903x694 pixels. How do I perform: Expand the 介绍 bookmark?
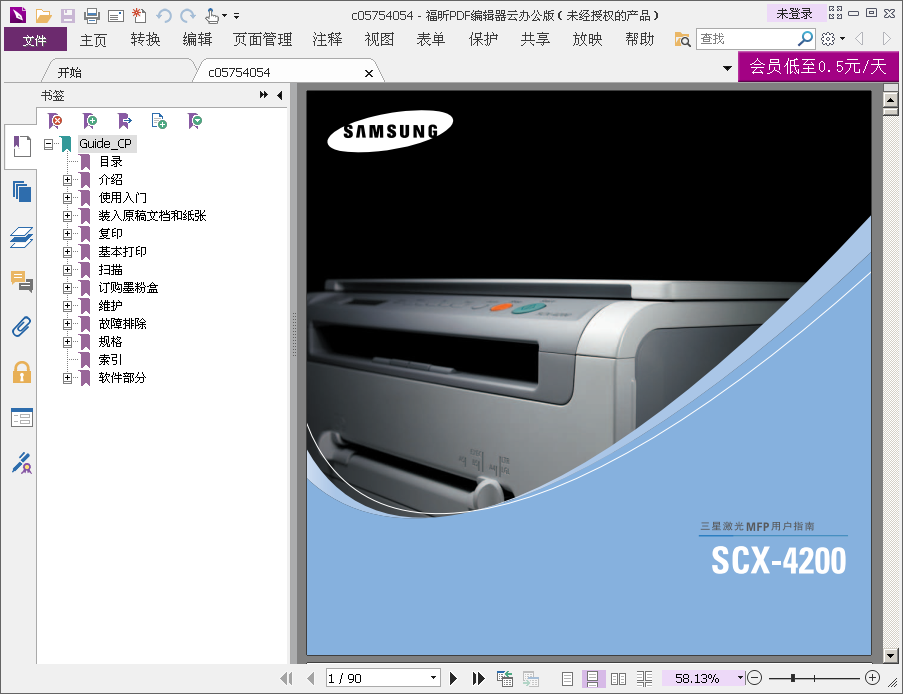pyautogui.click(x=67, y=180)
